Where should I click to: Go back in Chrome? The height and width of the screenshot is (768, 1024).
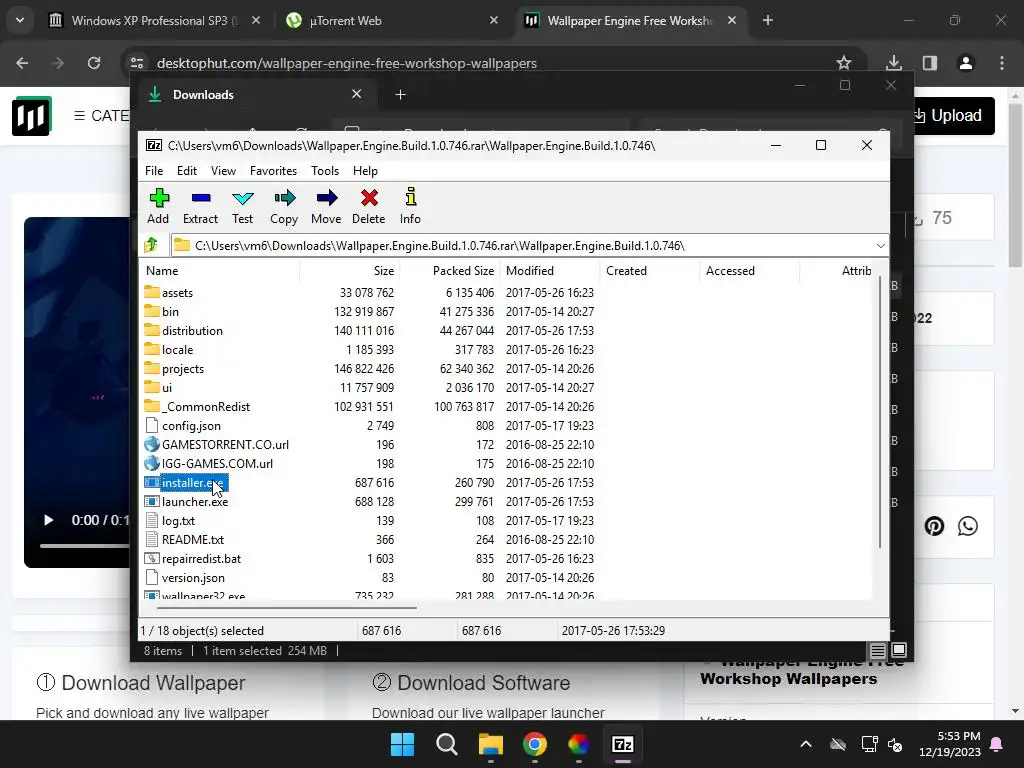tap(22, 63)
